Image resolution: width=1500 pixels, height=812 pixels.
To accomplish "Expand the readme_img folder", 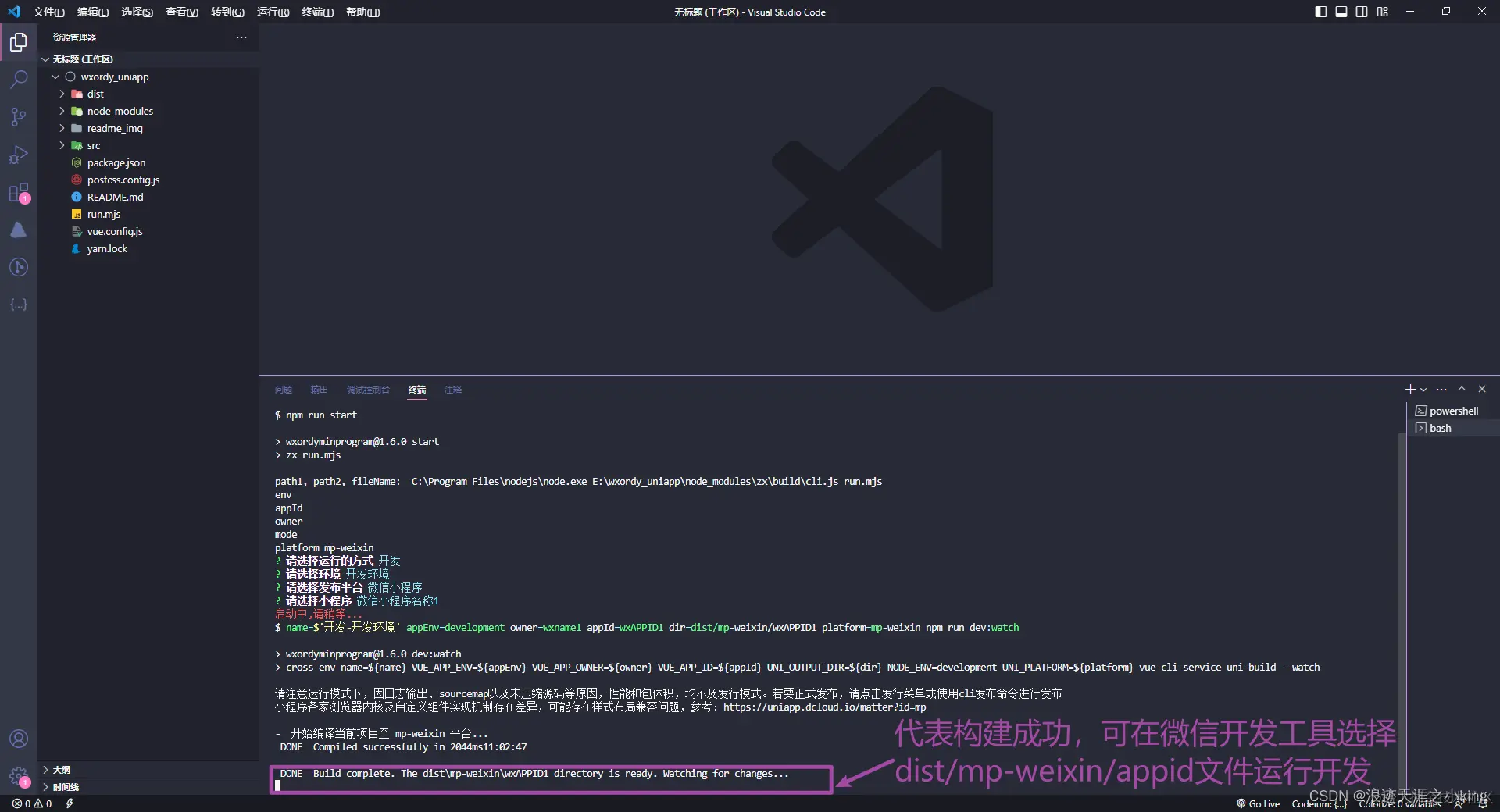I will click(148, 128).
